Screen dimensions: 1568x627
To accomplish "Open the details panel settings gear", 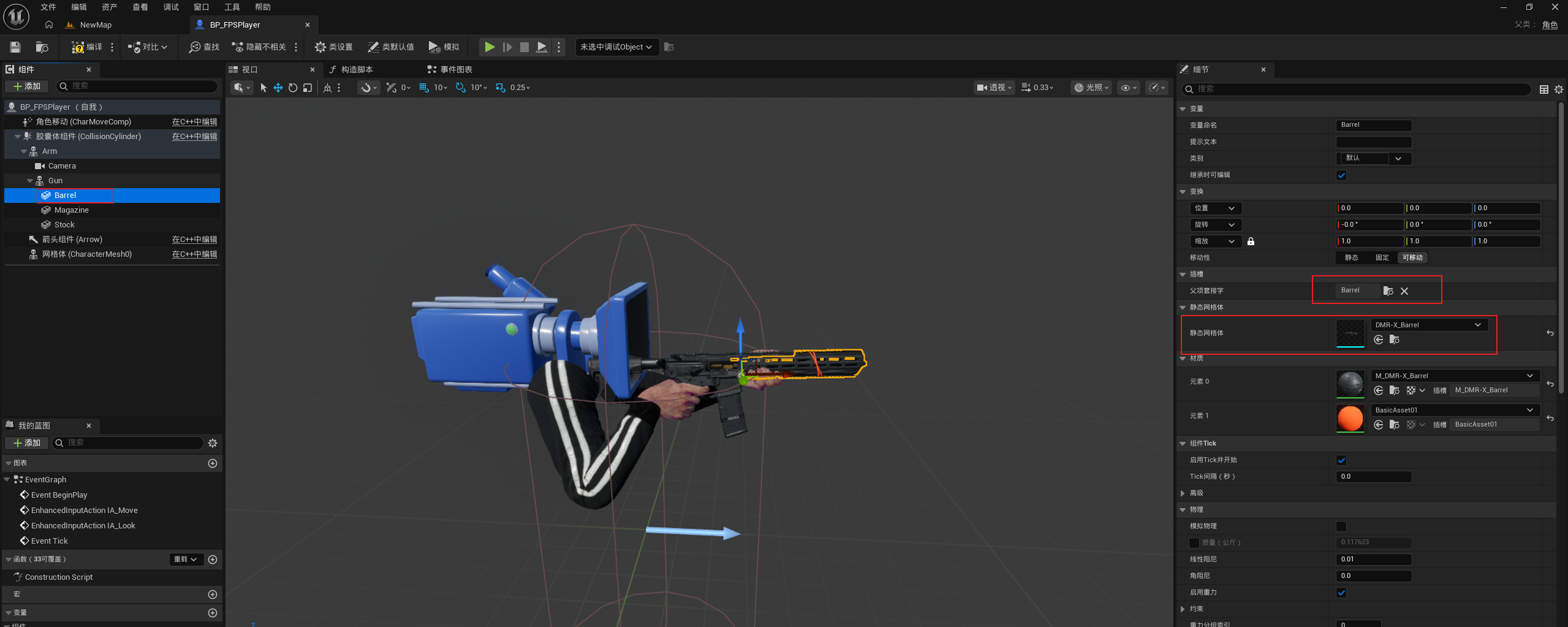I will click(x=1559, y=89).
